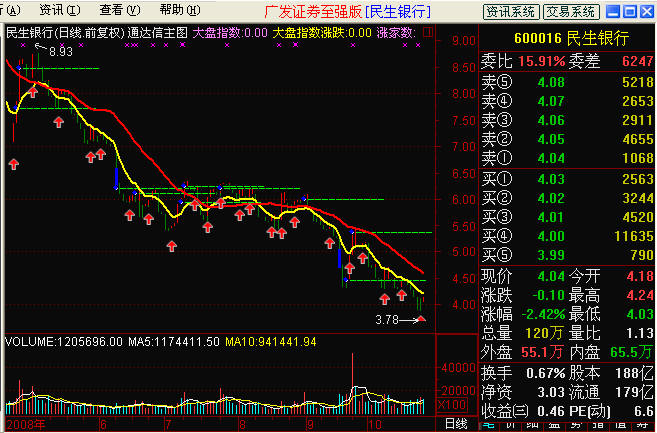Switch the 日线 period label

point(456,424)
